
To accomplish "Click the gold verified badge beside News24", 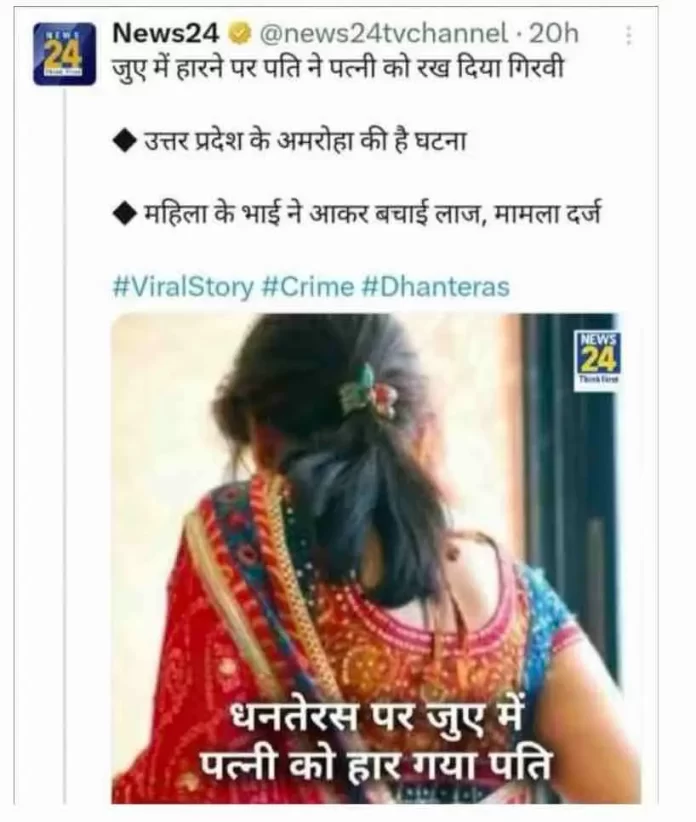I will [x=238, y=35].
